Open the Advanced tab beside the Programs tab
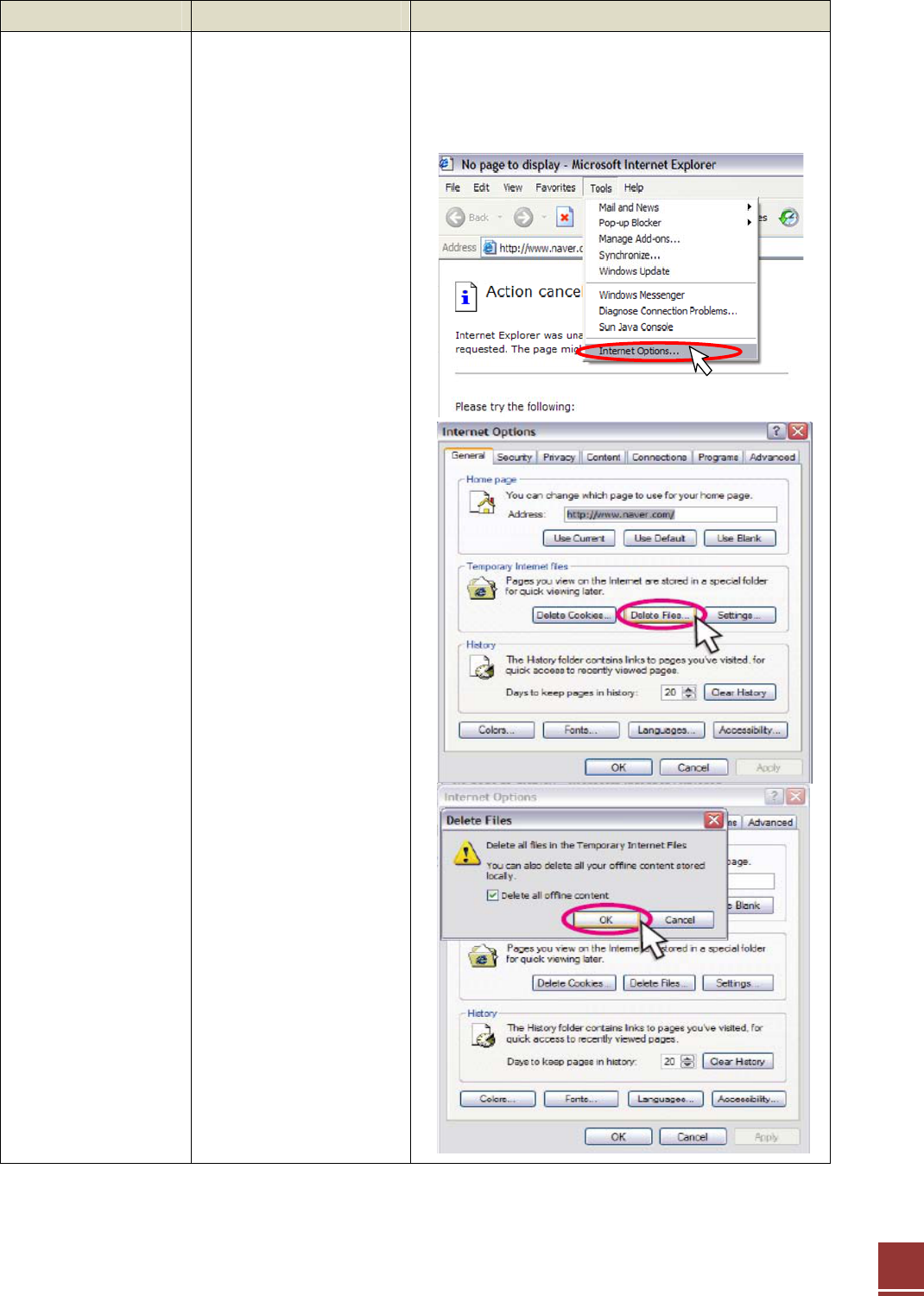This screenshot has width=924, height=1296. 772,457
